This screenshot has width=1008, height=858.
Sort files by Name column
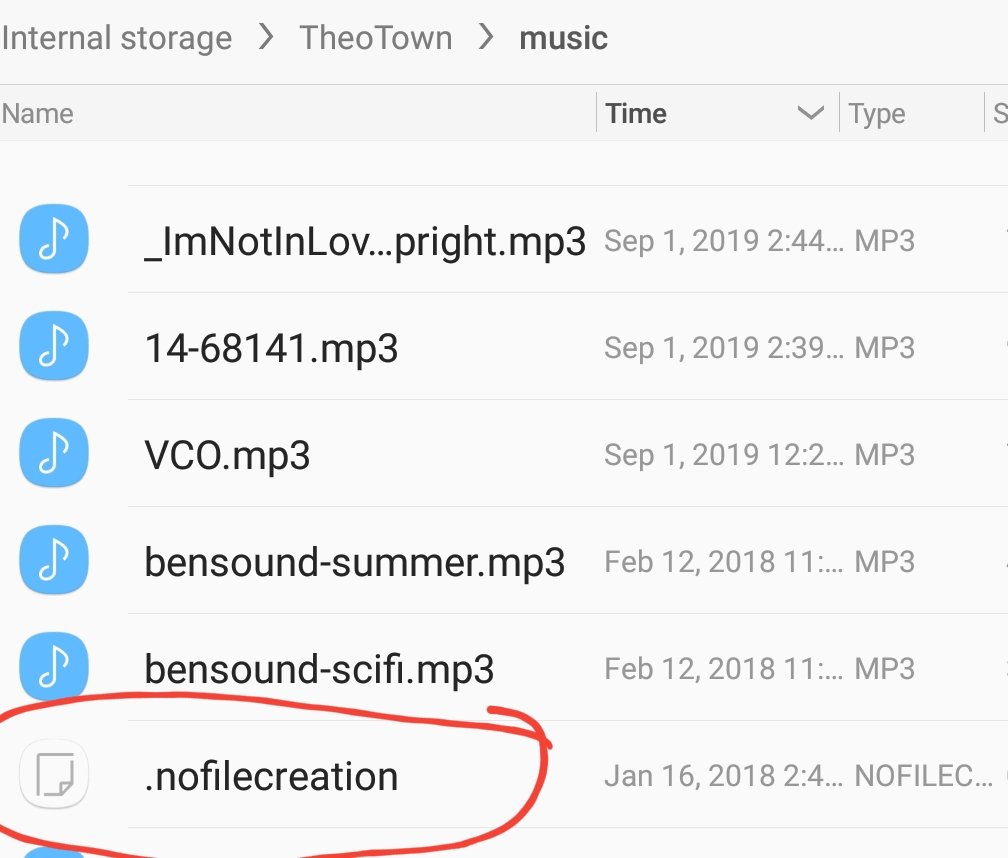pyautogui.click(x=37, y=114)
